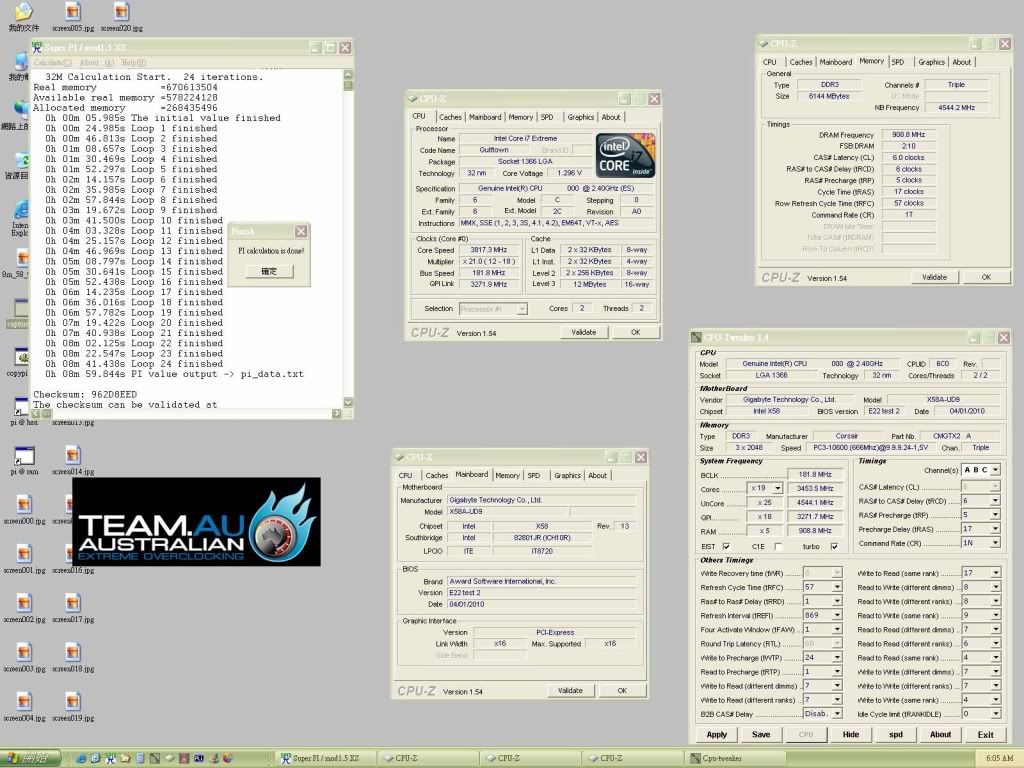Screen dimensions: 1024x768
Task: Toggle the EIST checkbox in CPU-Tweaker
Action: coord(726,547)
